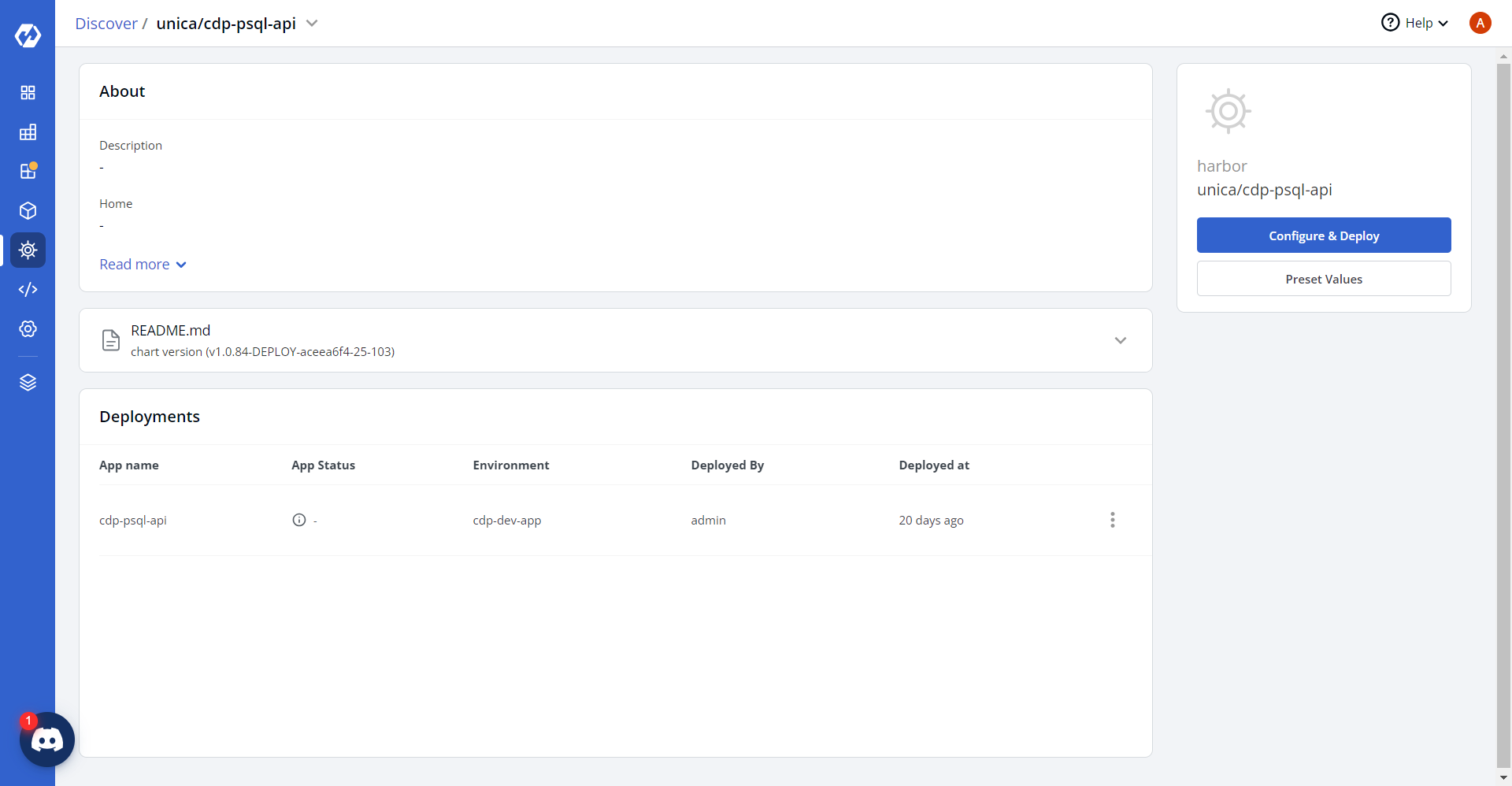1512x786 pixels.
Task: Go back to Discover breadcrumb link
Action: click(x=106, y=24)
